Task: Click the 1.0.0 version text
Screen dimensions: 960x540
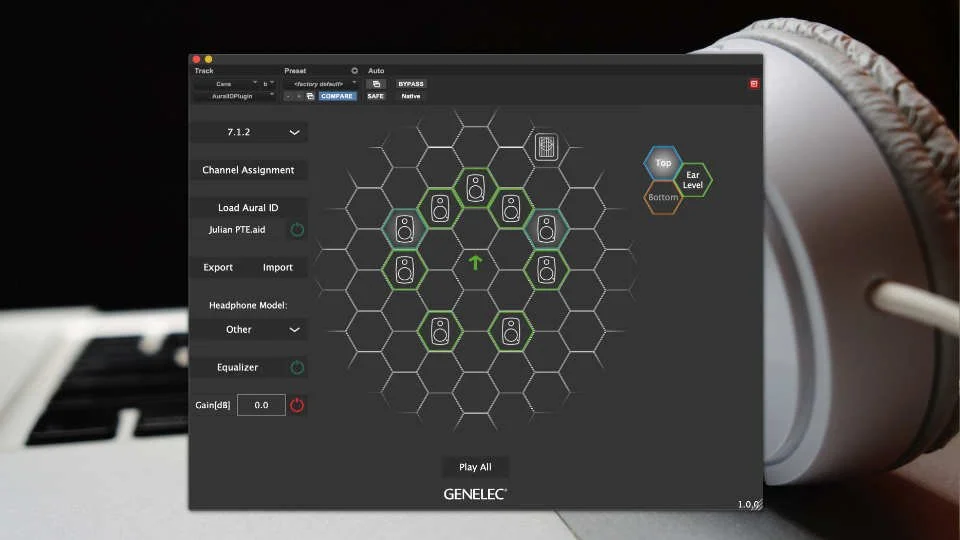Action: tap(748, 504)
